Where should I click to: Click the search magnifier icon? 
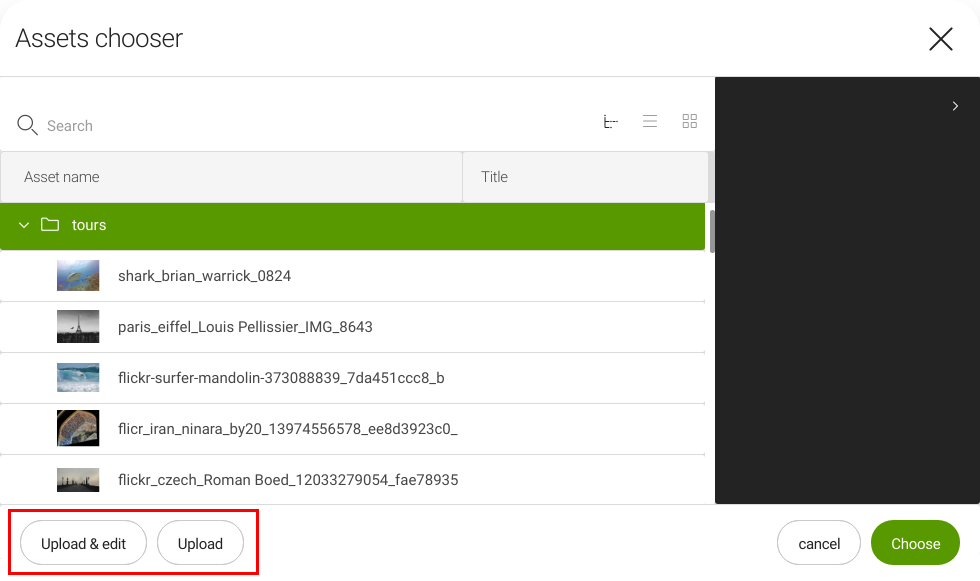[x=27, y=125]
